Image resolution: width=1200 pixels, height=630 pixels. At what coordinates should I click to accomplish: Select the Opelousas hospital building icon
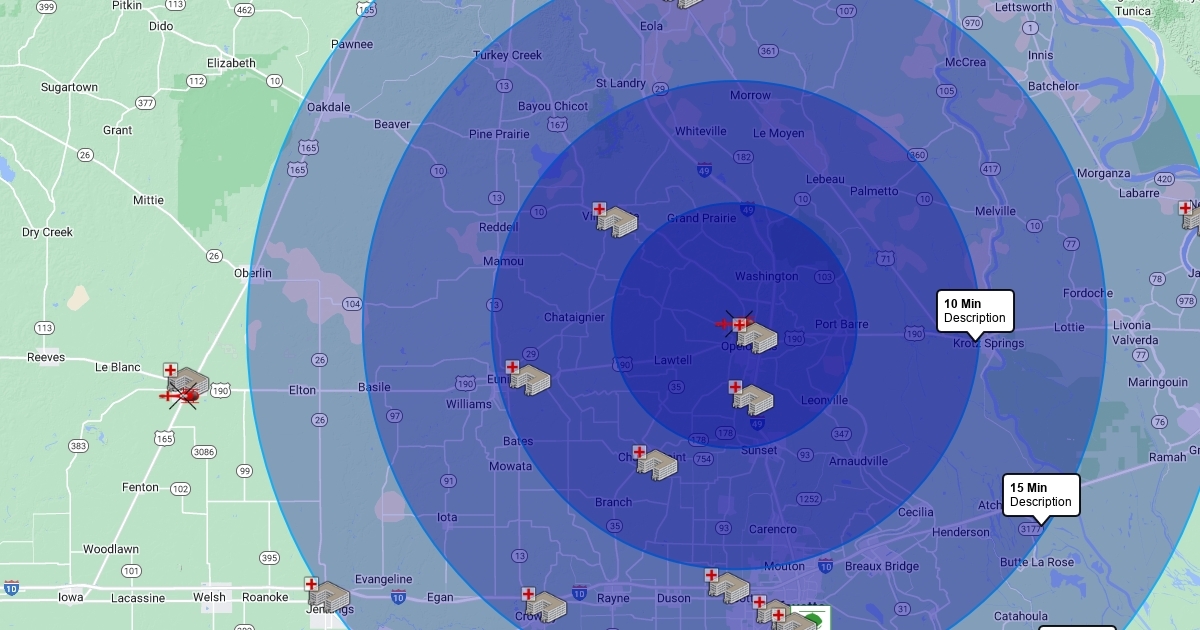(756, 335)
